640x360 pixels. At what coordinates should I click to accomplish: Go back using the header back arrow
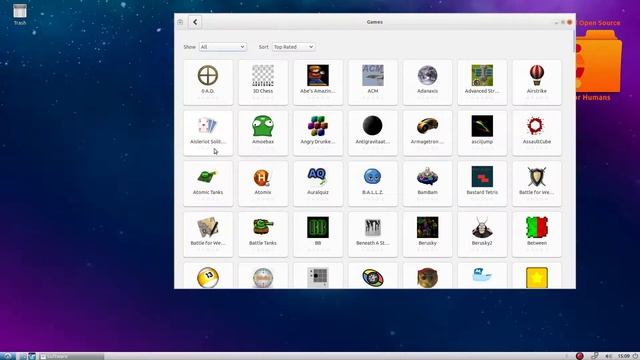[x=195, y=22]
